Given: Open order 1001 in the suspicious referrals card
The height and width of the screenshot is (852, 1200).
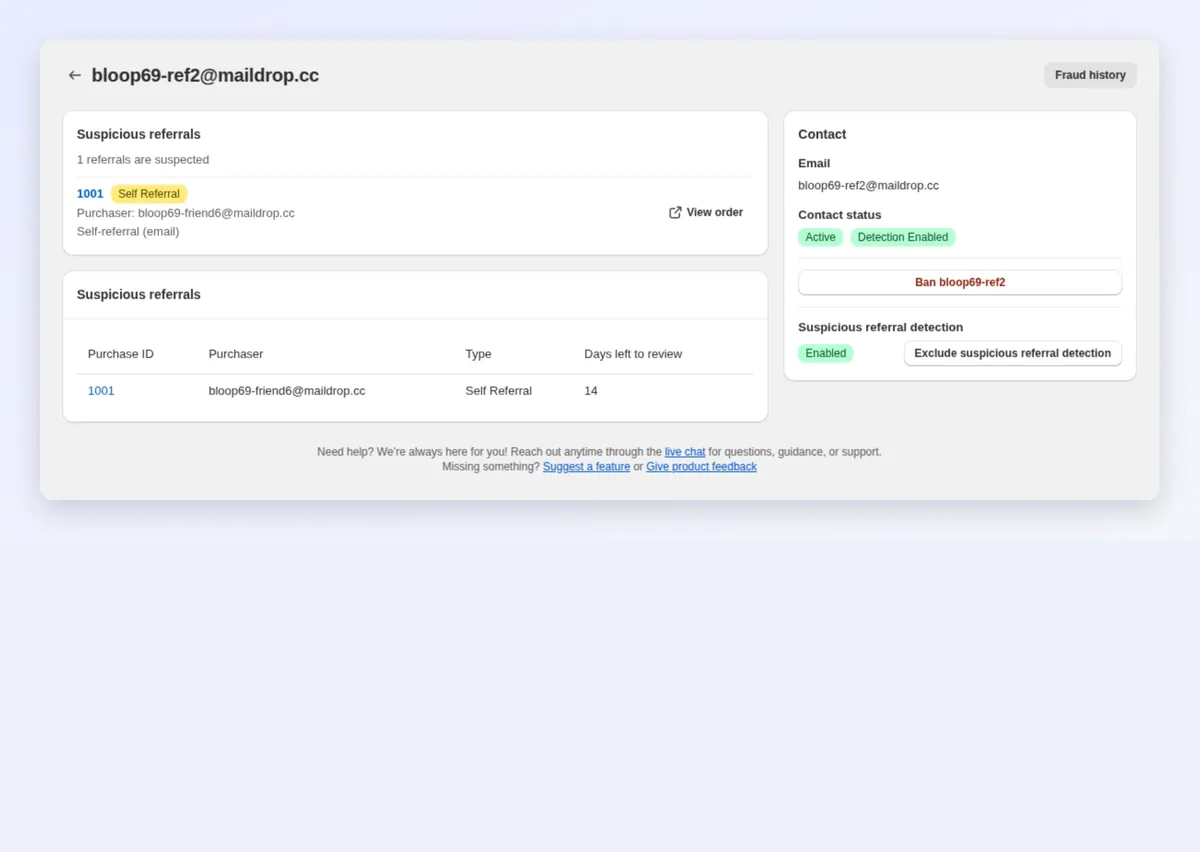Looking at the screenshot, I should pyautogui.click(x=90, y=194).
